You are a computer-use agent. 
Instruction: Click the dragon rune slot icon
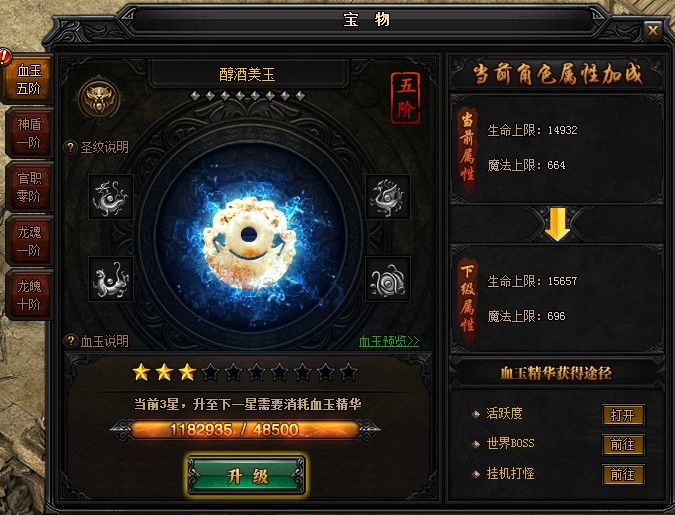click(x=111, y=197)
